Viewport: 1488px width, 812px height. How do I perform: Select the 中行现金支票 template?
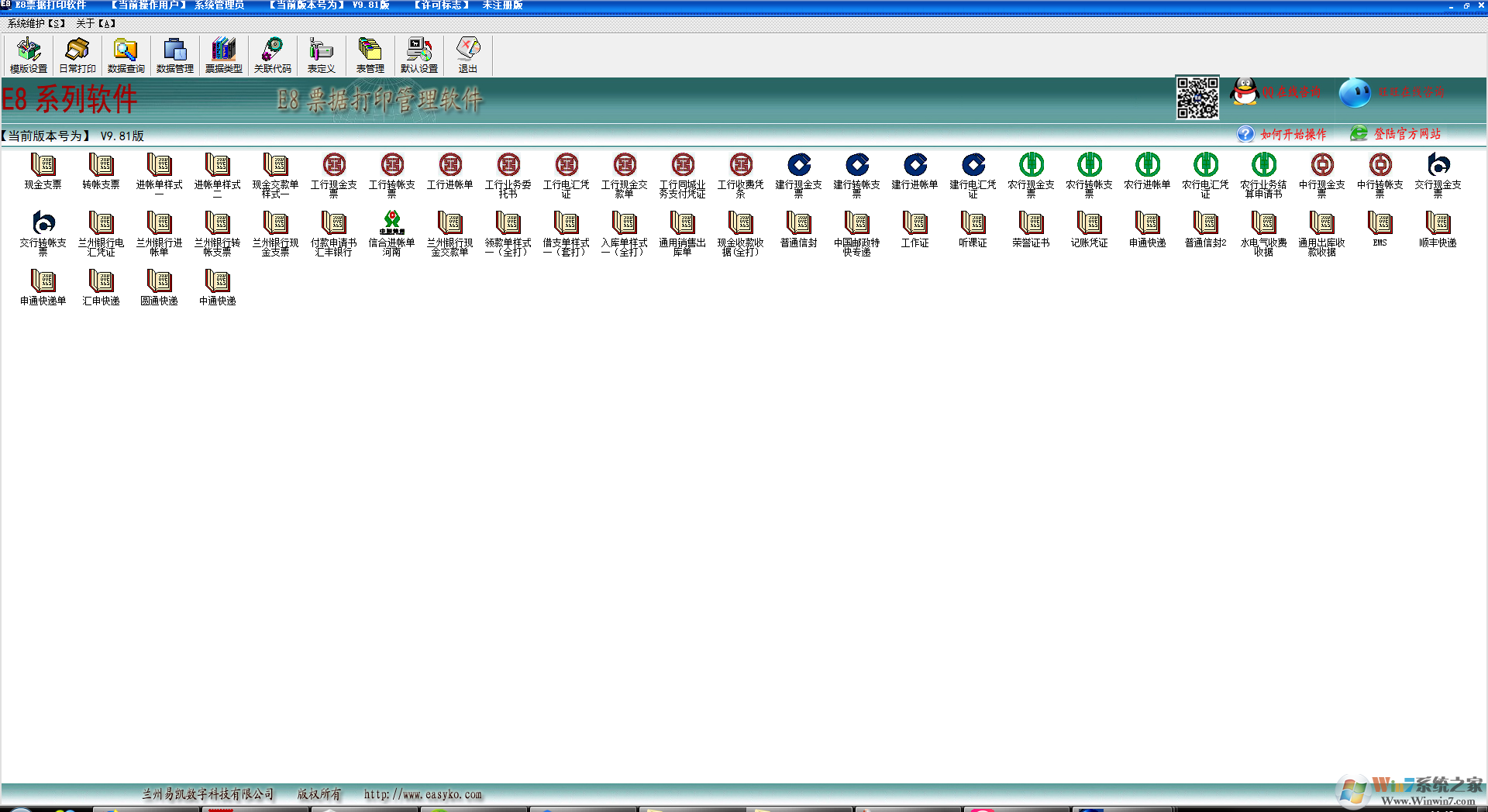tap(1322, 175)
